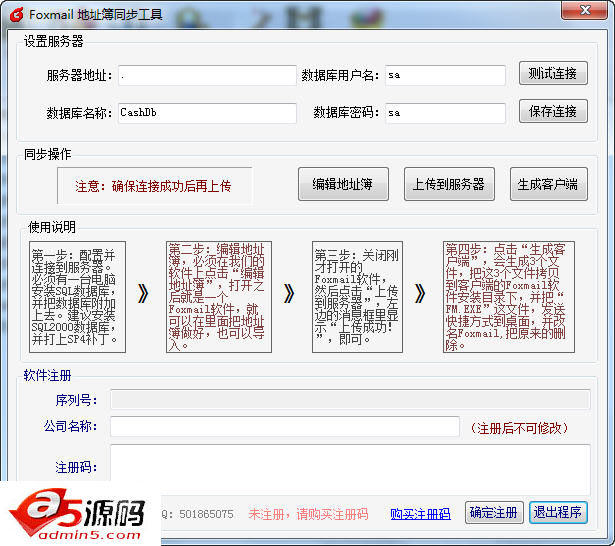Click 上传到服务器 button
Image resolution: width=615 pixels, height=546 pixels.
point(449,184)
